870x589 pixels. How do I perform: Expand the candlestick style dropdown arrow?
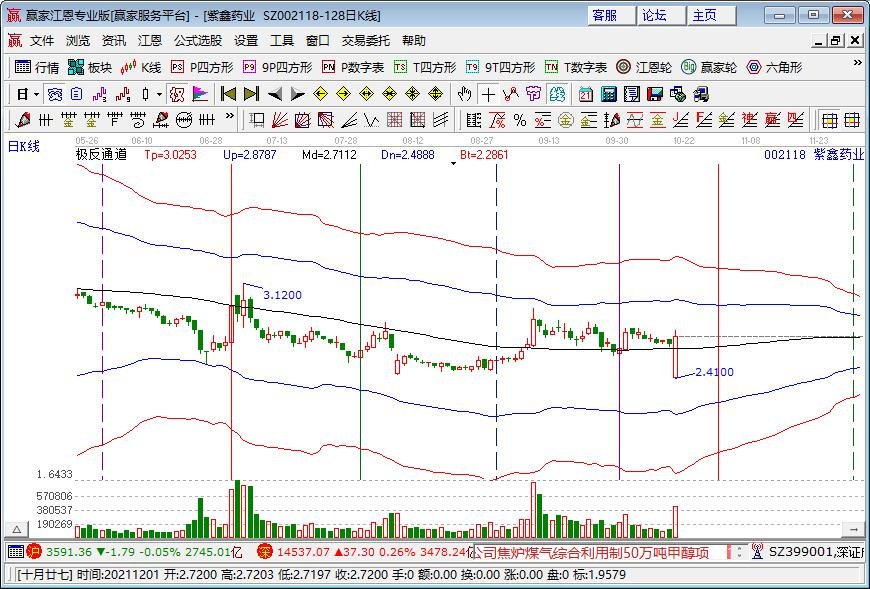coord(159,94)
